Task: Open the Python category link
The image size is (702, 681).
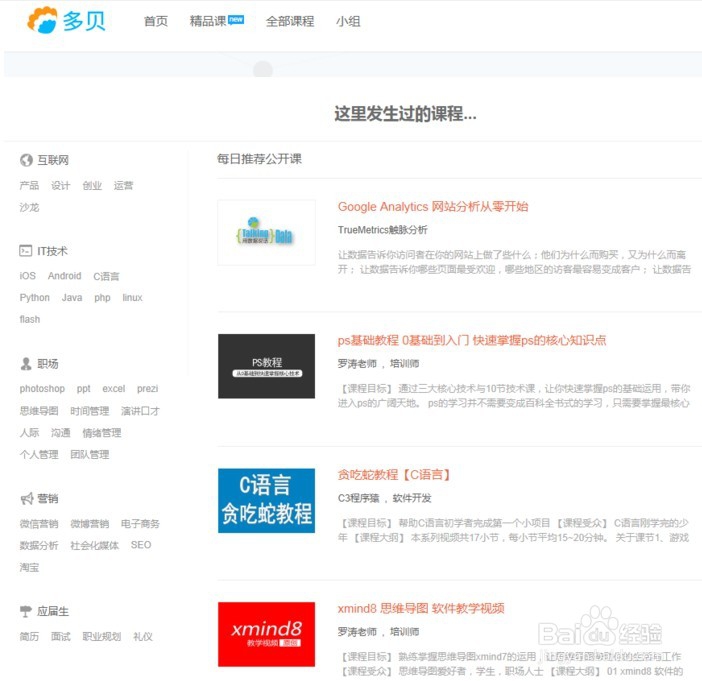Action: [x=34, y=298]
